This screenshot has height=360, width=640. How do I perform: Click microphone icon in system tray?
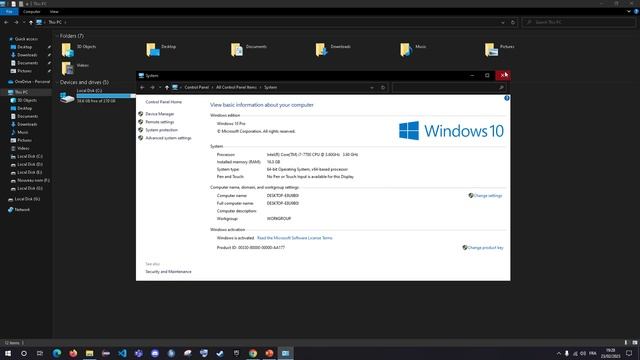(x=567, y=353)
